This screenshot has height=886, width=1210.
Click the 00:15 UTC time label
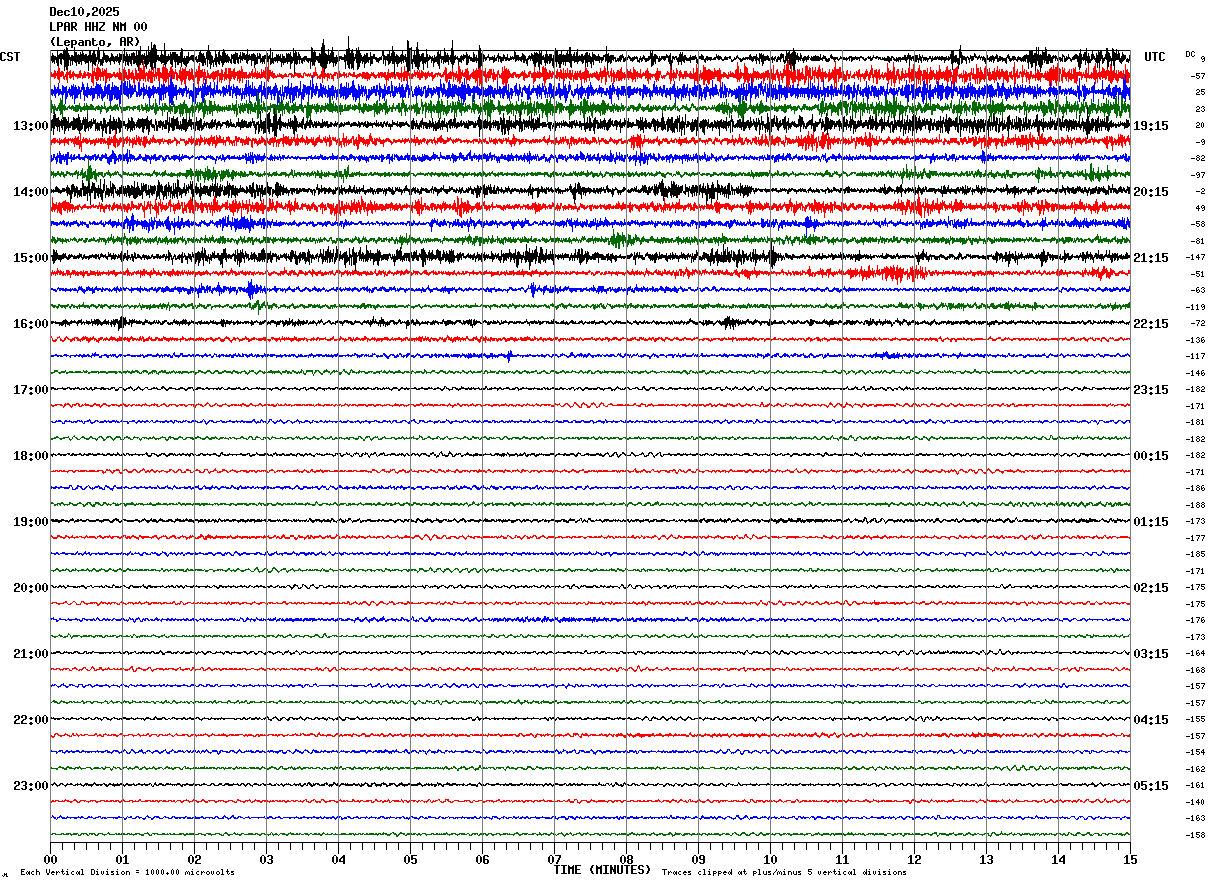(1151, 456)
